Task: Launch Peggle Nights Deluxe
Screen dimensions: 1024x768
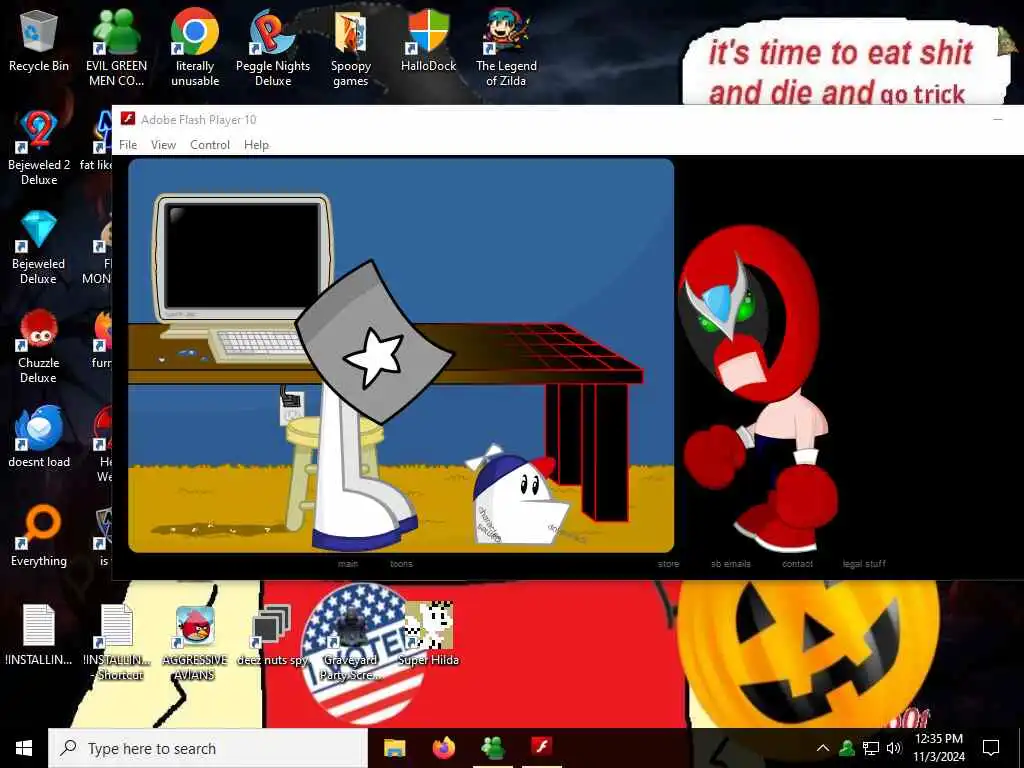Action: [272, 48]
